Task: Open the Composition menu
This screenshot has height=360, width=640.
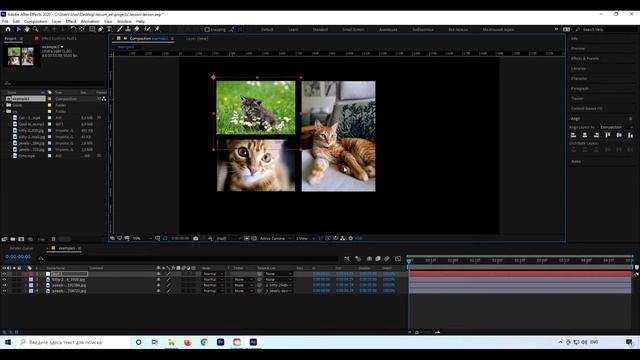Action: tap(36, 21)
